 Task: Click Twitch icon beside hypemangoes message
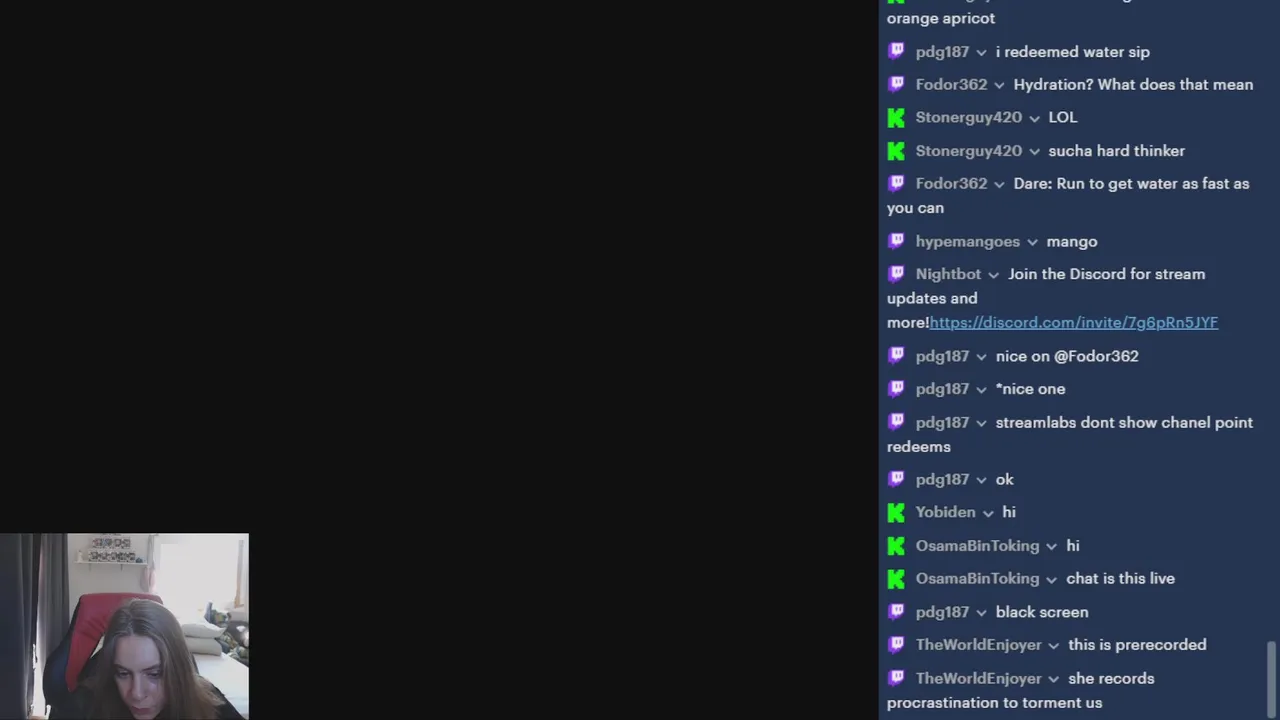[896, 241]
